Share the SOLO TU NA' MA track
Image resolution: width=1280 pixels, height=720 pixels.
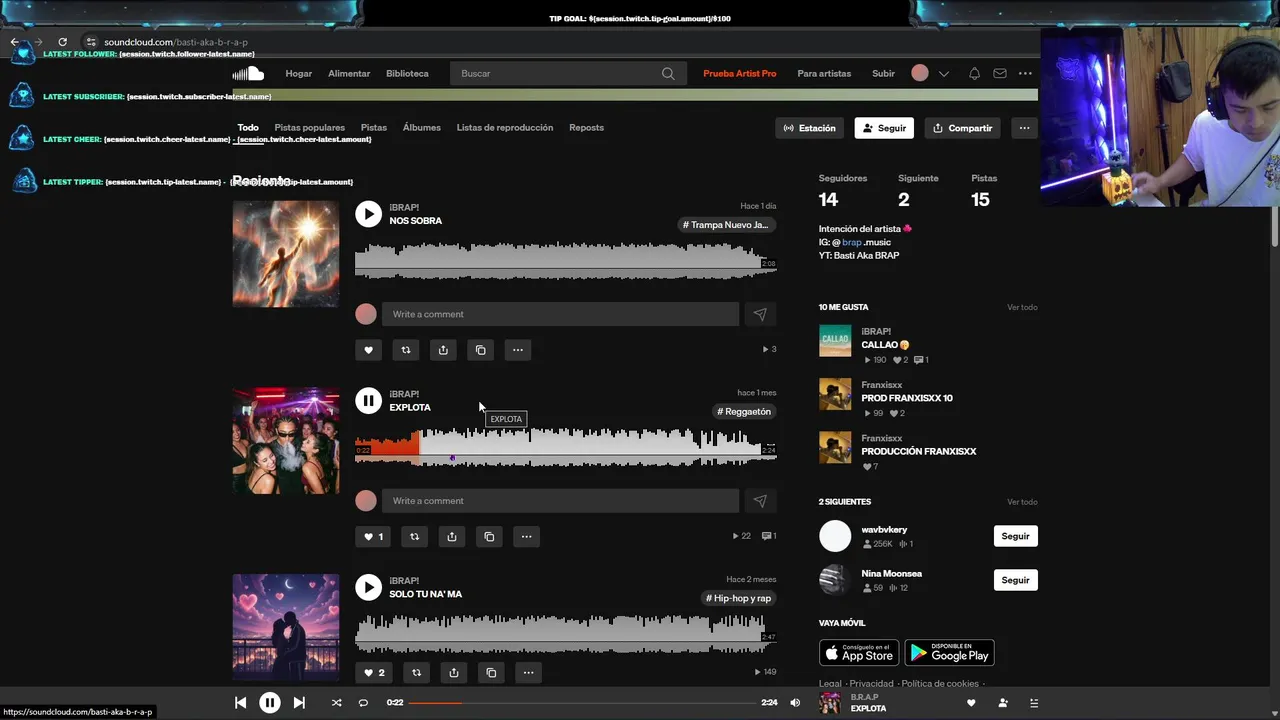point(454,673)
